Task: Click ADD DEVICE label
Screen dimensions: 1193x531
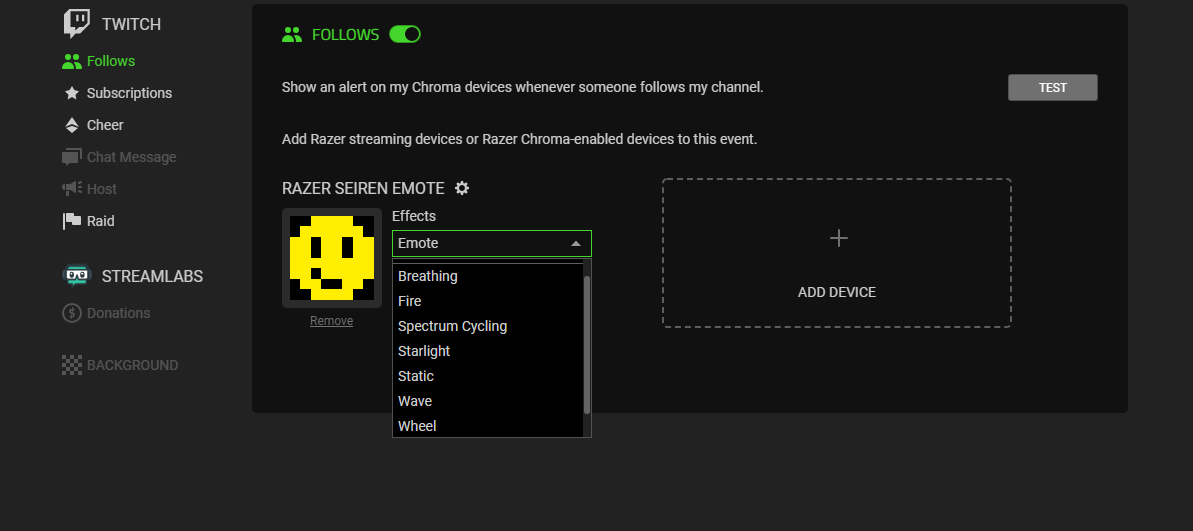Action: coord(837,292)
